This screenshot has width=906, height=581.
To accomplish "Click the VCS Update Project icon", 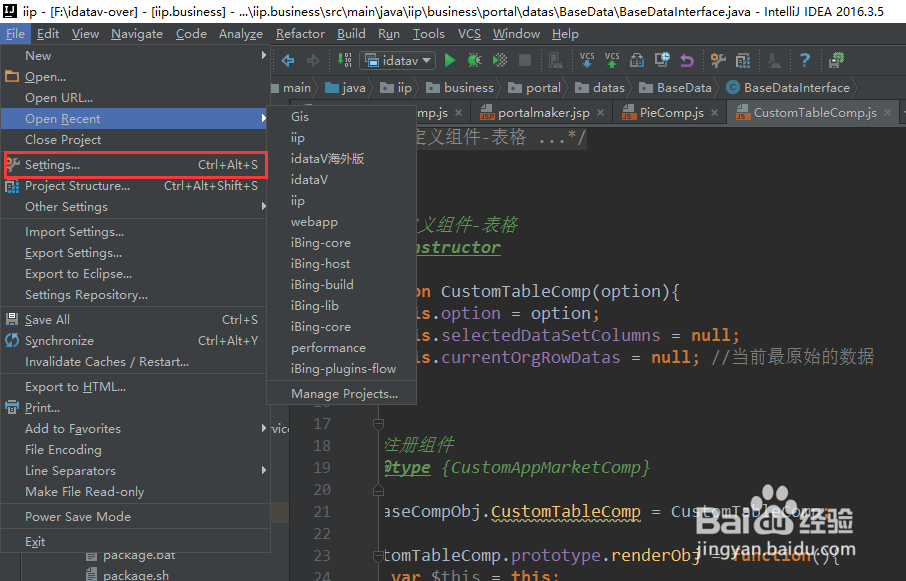I will (587, 60).
